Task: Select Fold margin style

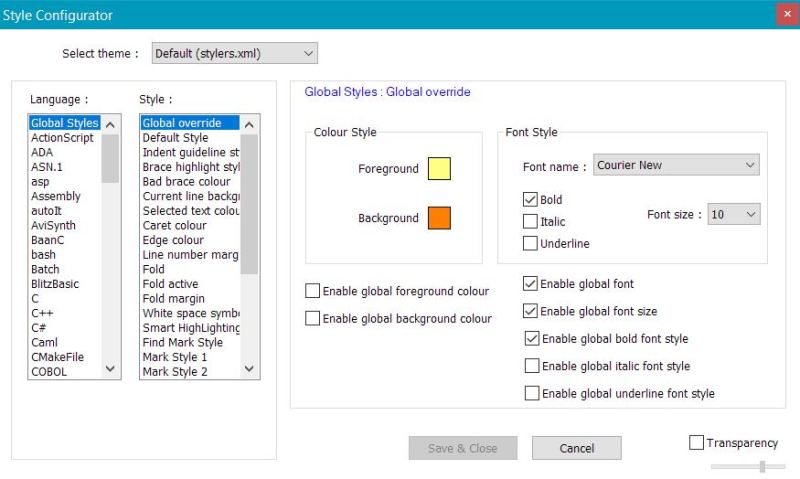Action: [190, 298]
